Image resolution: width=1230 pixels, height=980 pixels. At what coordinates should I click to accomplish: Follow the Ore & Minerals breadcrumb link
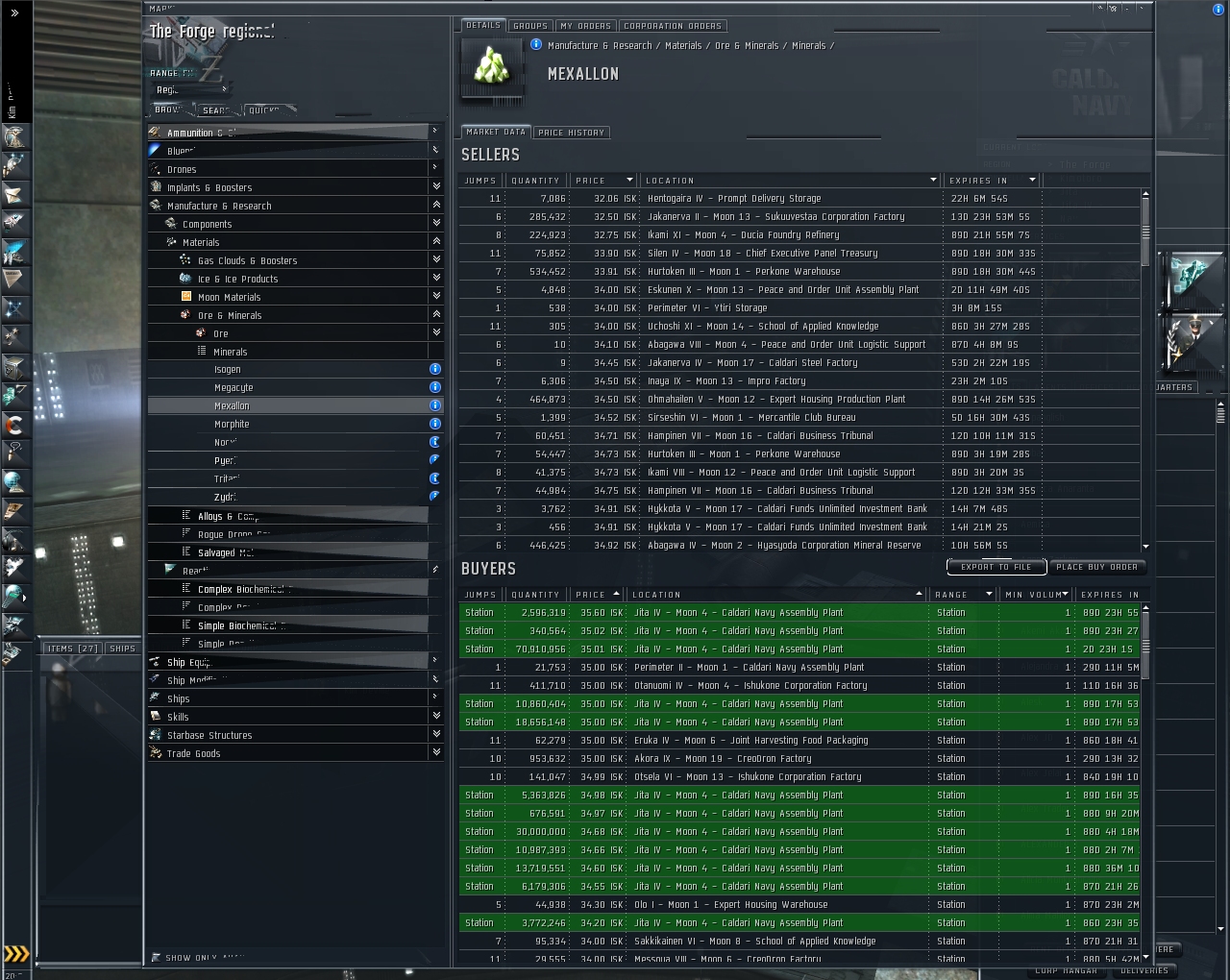pos(747,45)
